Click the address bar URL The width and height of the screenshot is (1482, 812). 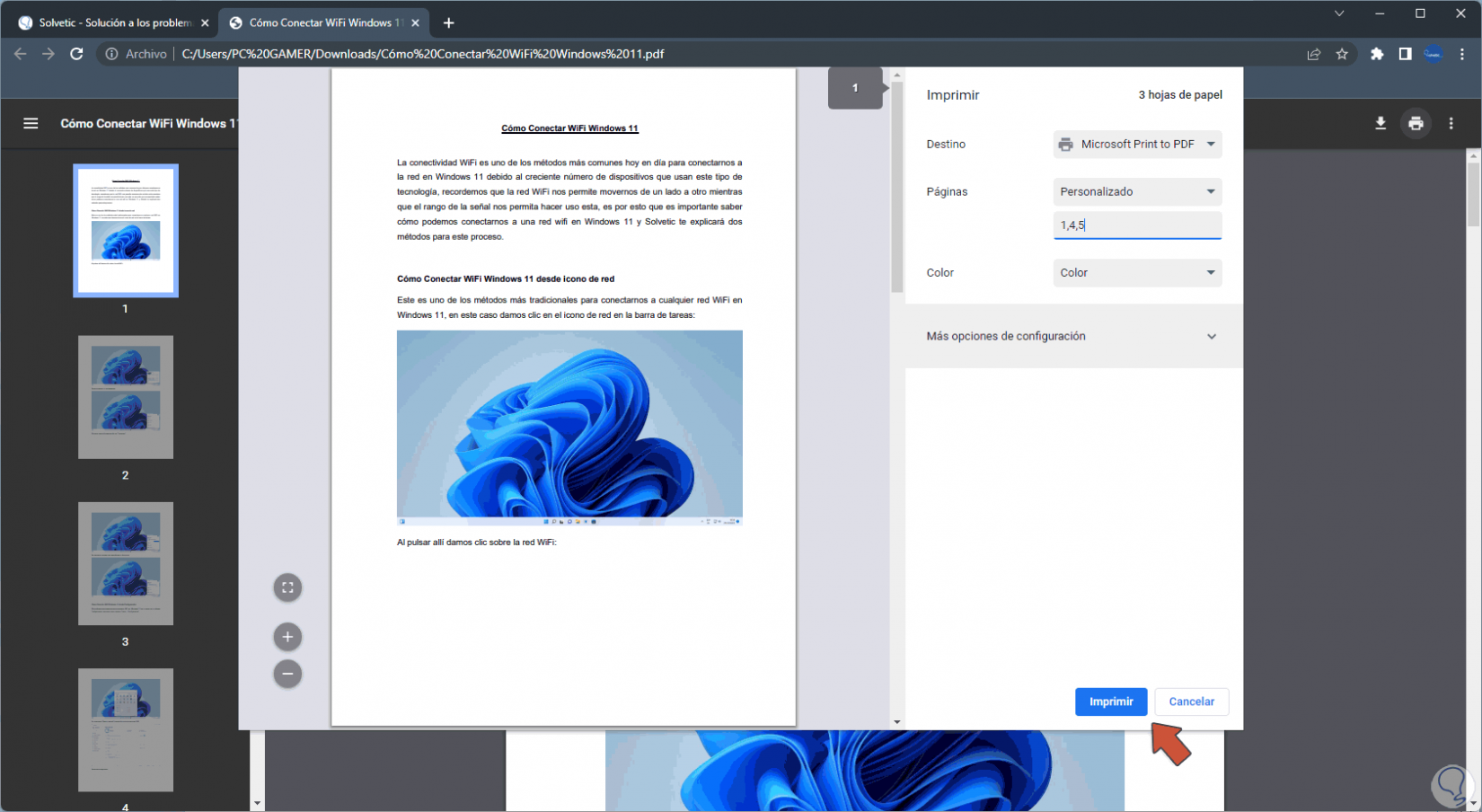click(x=423, y=54)
